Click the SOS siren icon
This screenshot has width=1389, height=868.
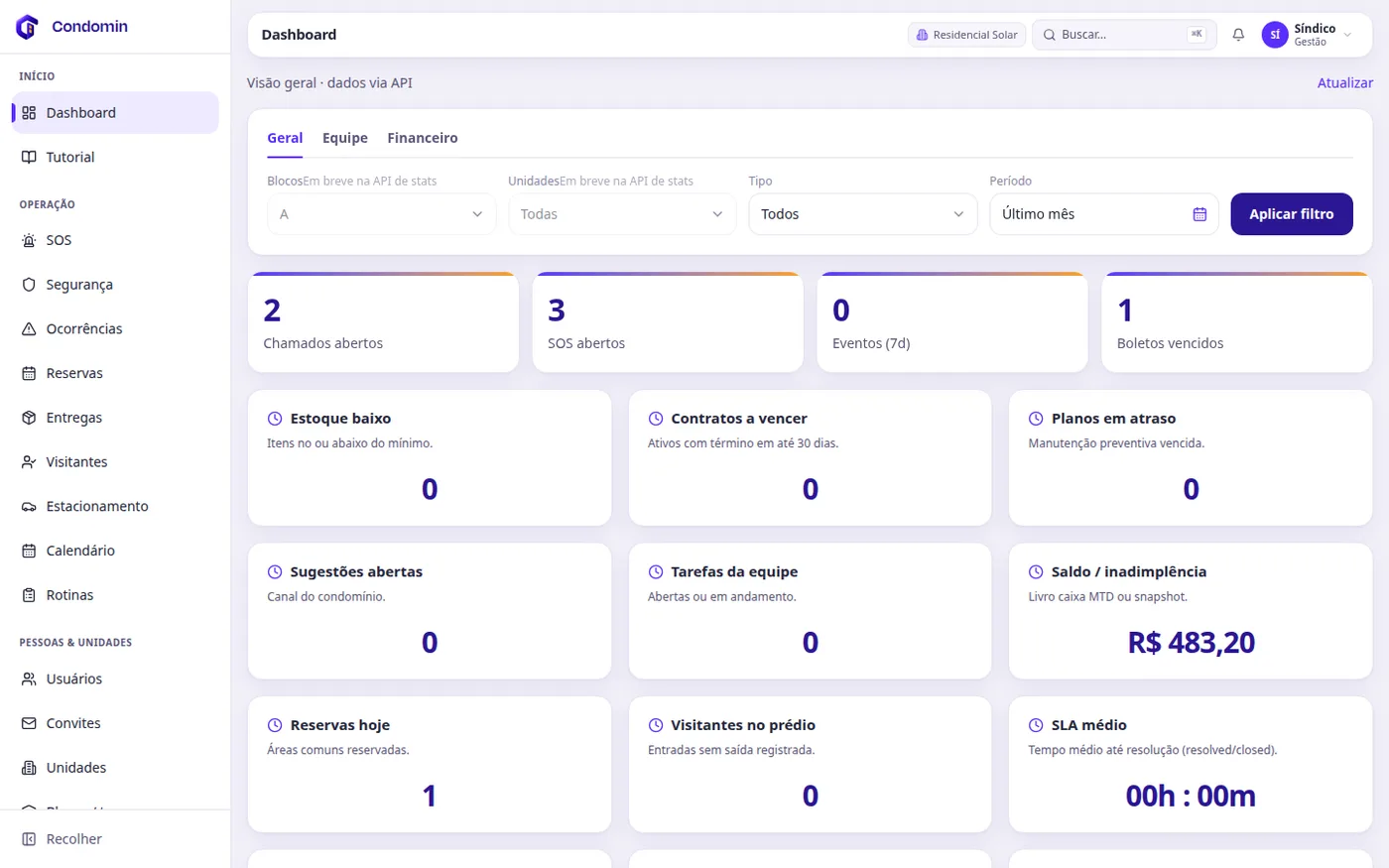click(29, 240)
